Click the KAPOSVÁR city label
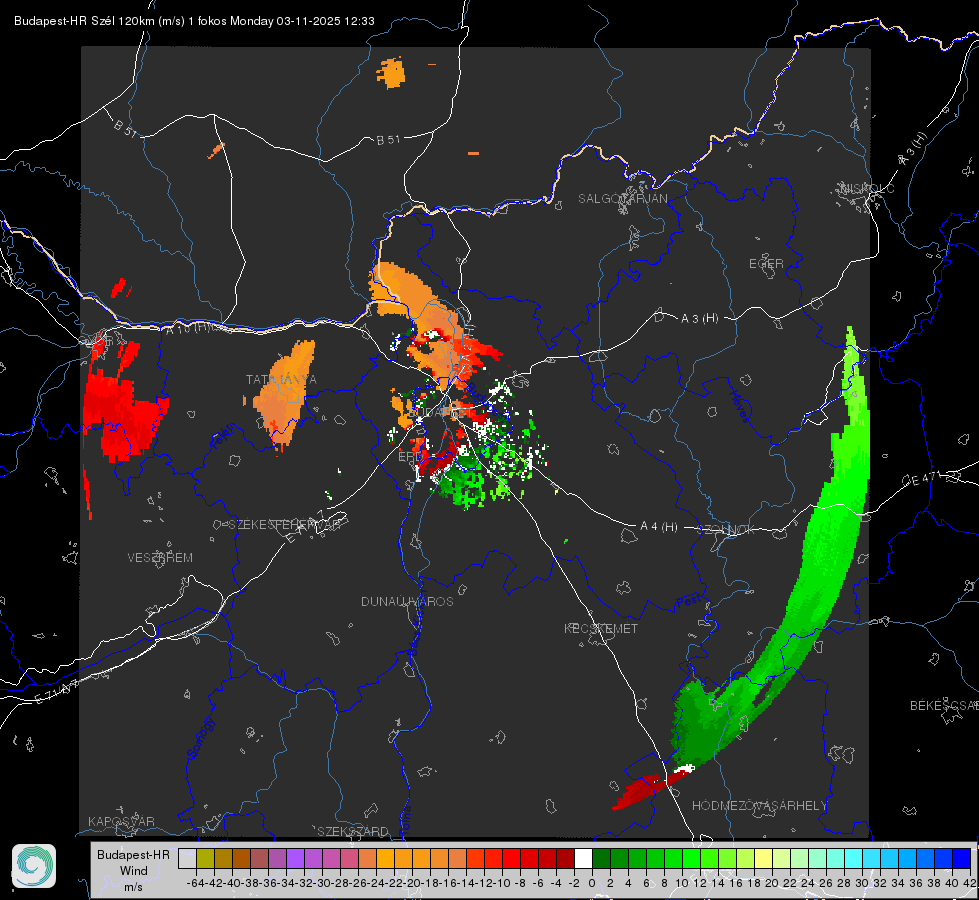This screenshot has width=979, height=900. click(121, 821)
